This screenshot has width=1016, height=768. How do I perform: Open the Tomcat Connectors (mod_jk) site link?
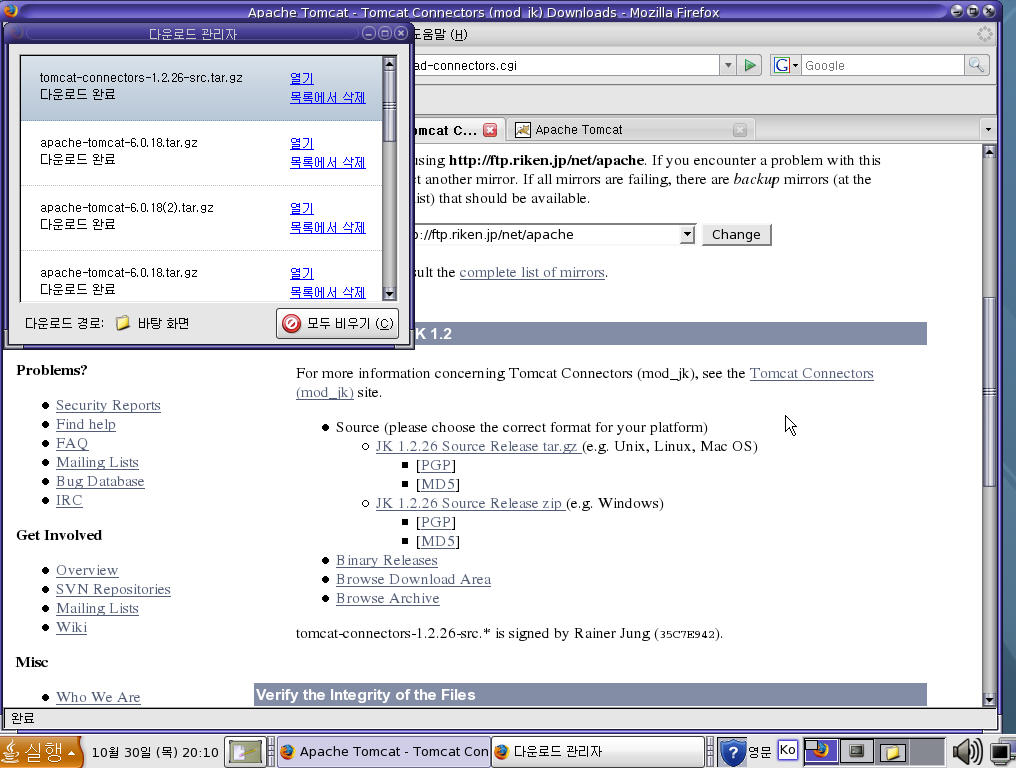(x=811, y=373)
